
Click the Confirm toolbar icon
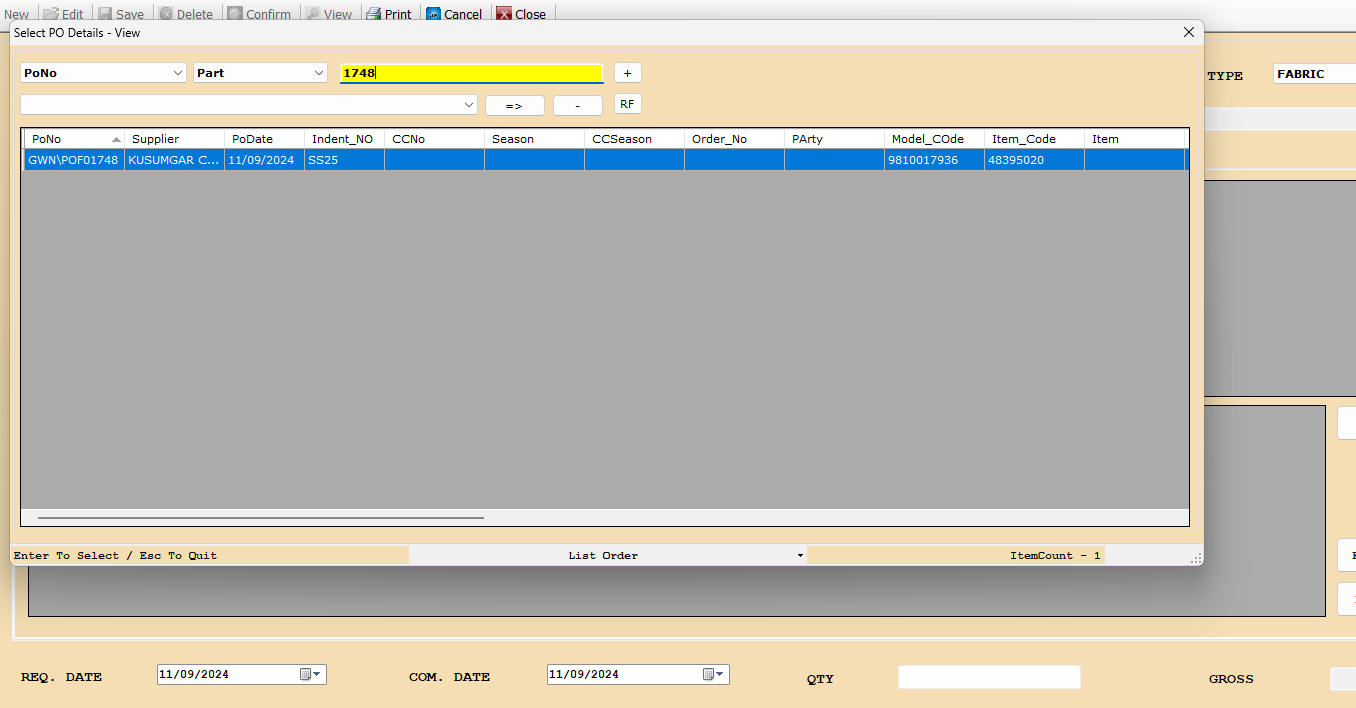(x=235, y=14)
